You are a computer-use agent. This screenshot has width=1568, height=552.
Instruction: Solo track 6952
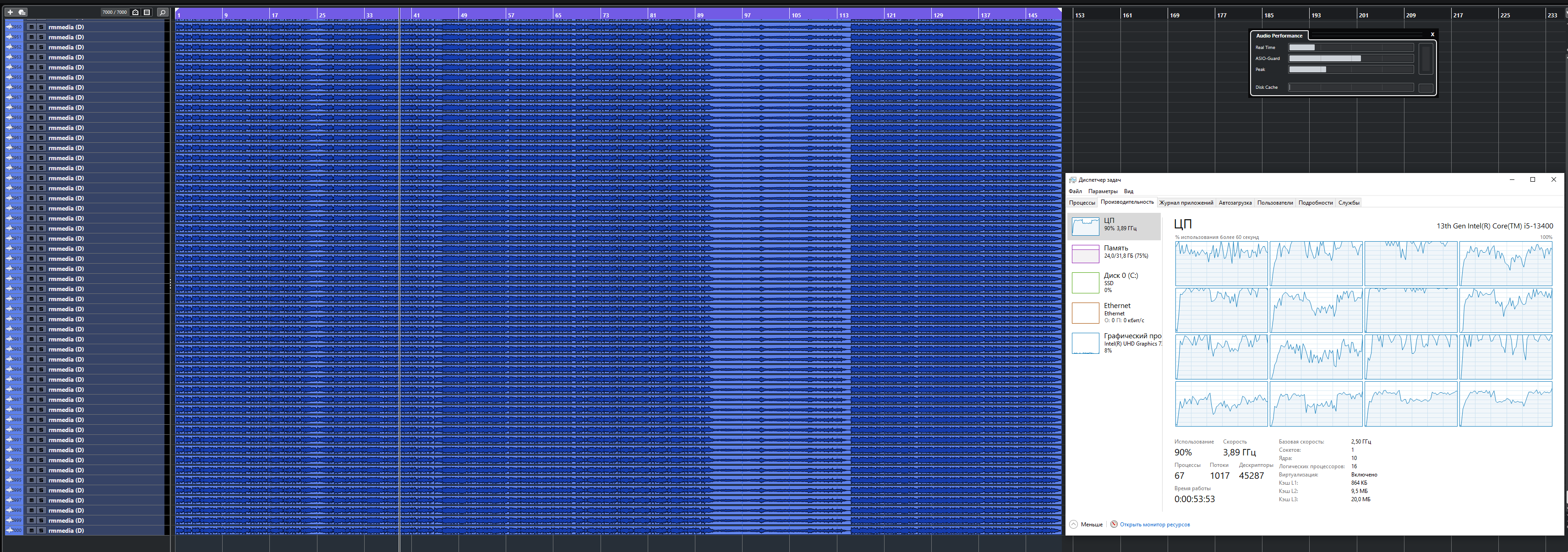(41, 47)
